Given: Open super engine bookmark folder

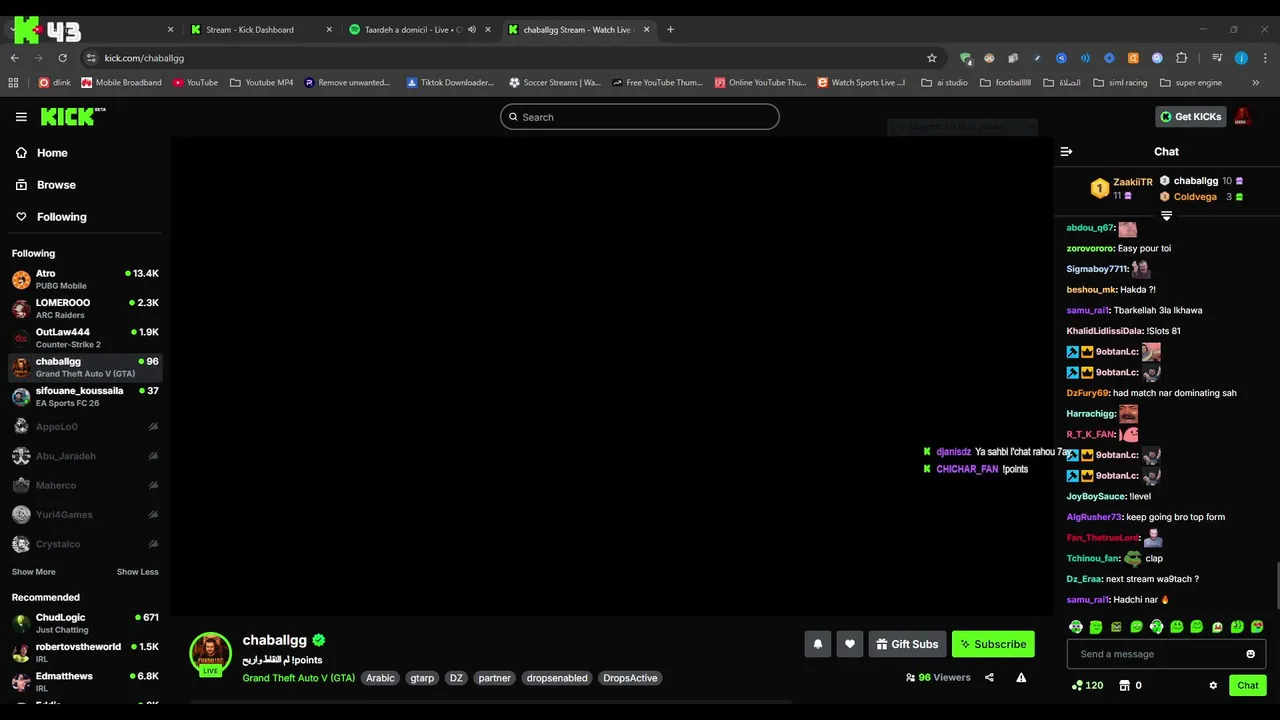Looking at the screenshot, I should (x=1190, y=83).
